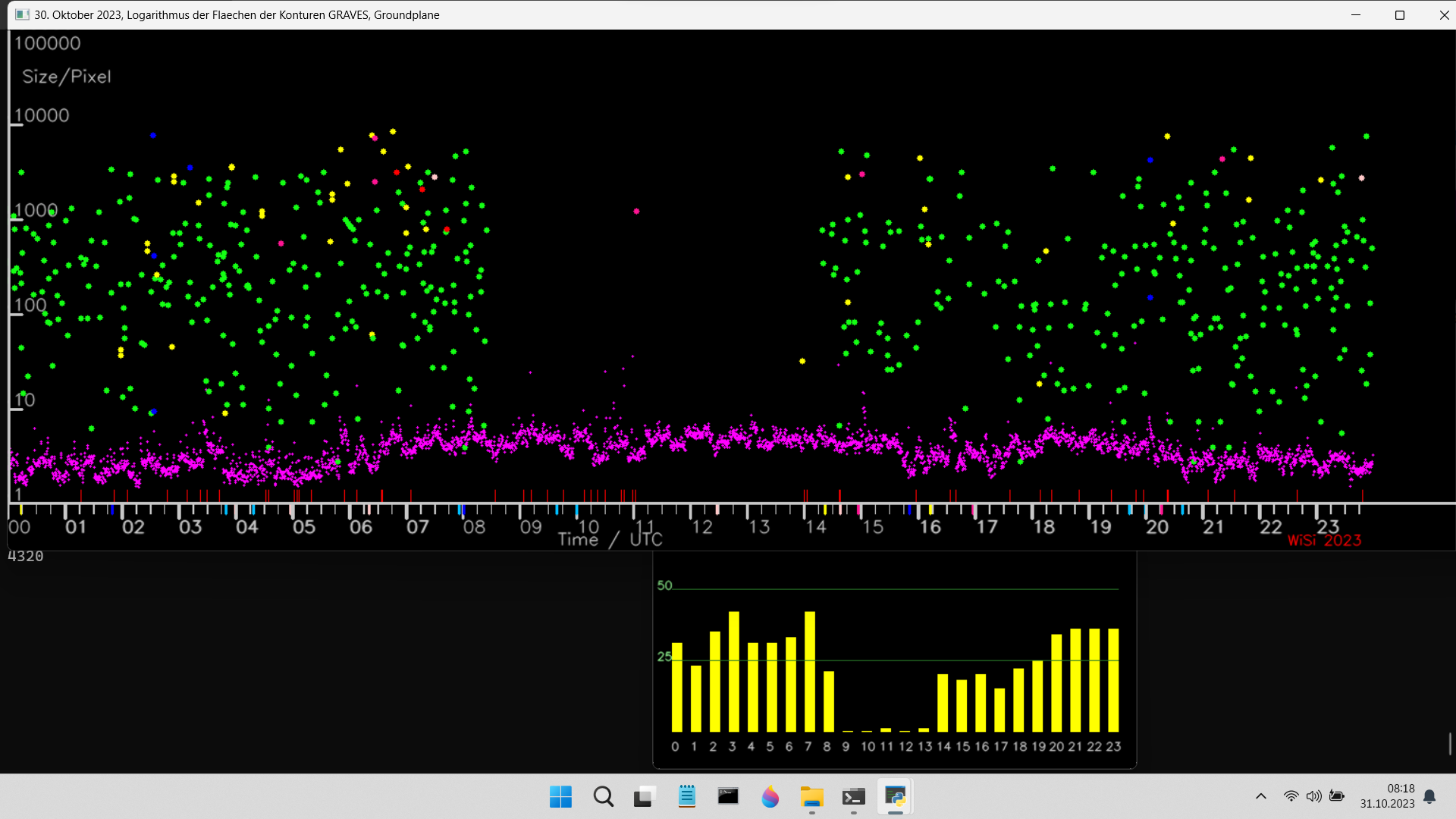Launch the colorful flame-shaped app in taskbar
This screenshot has width=1456, height=819.
click(x=770, y=797)
